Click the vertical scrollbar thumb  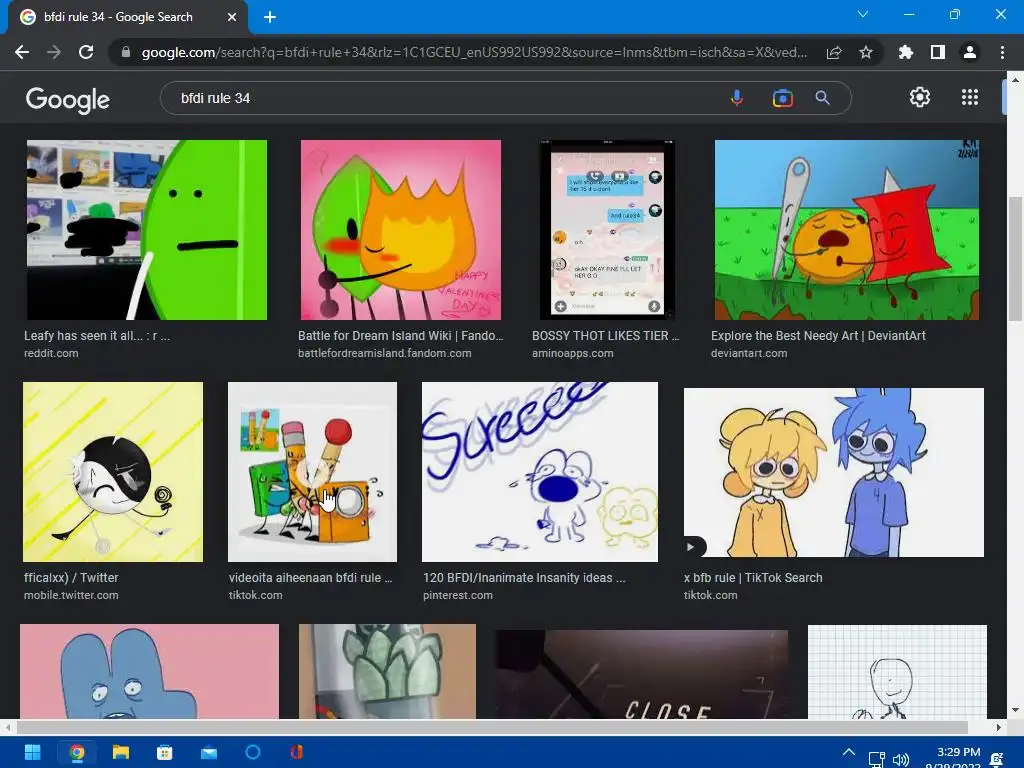1015,258
